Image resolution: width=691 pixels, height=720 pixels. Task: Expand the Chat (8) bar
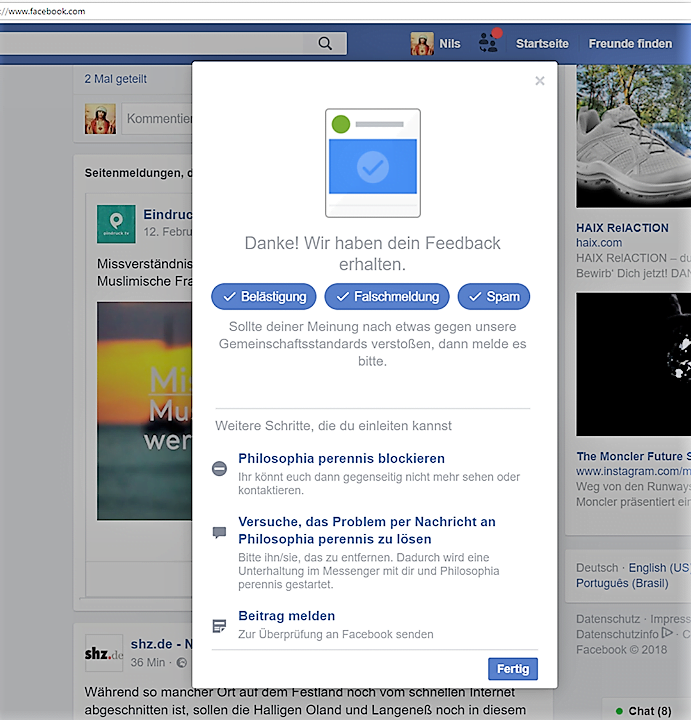(x=647, y=710)
